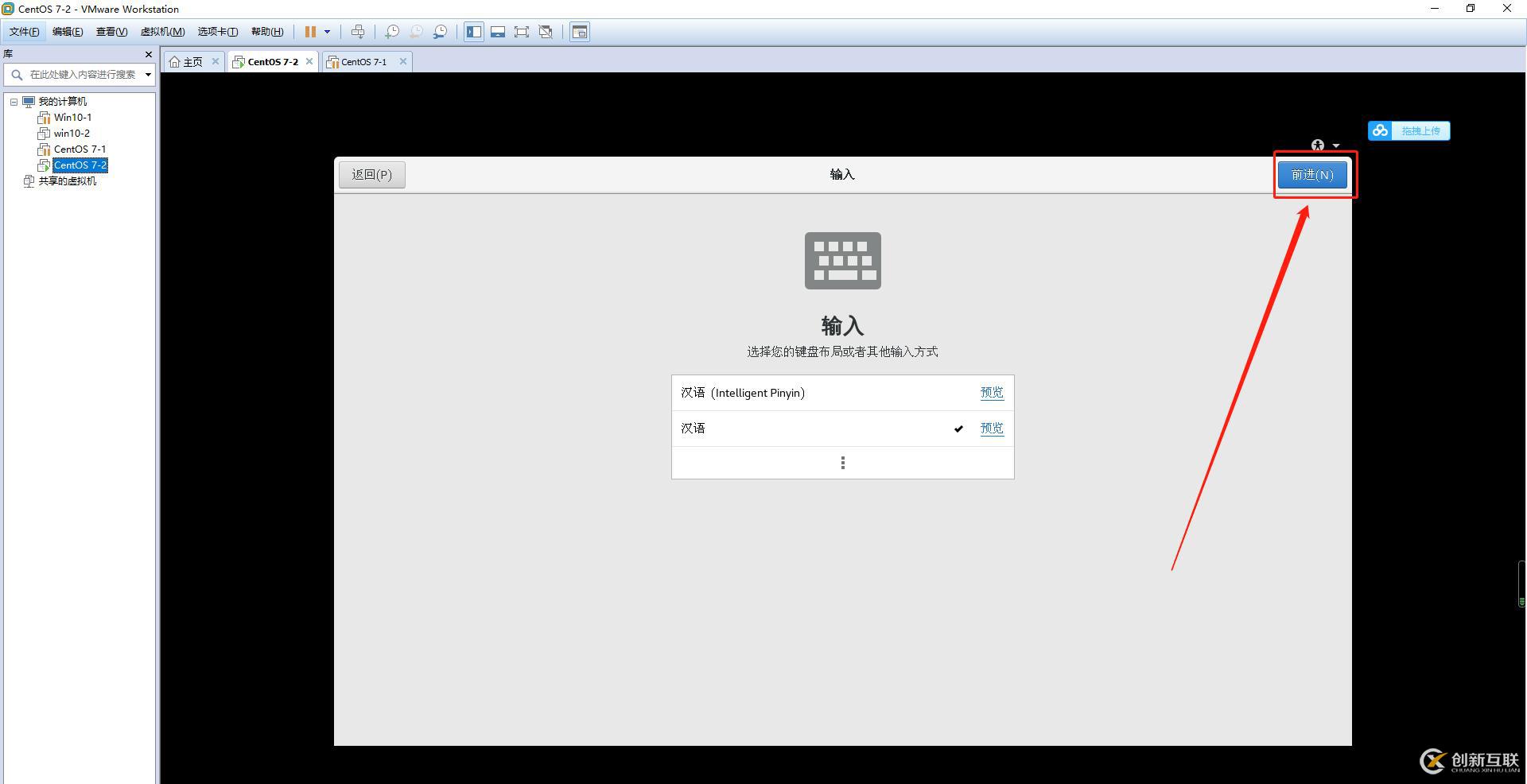1527x784 pixels.
Task: Open the 帮助(H) menu
Action: point(267,32)
